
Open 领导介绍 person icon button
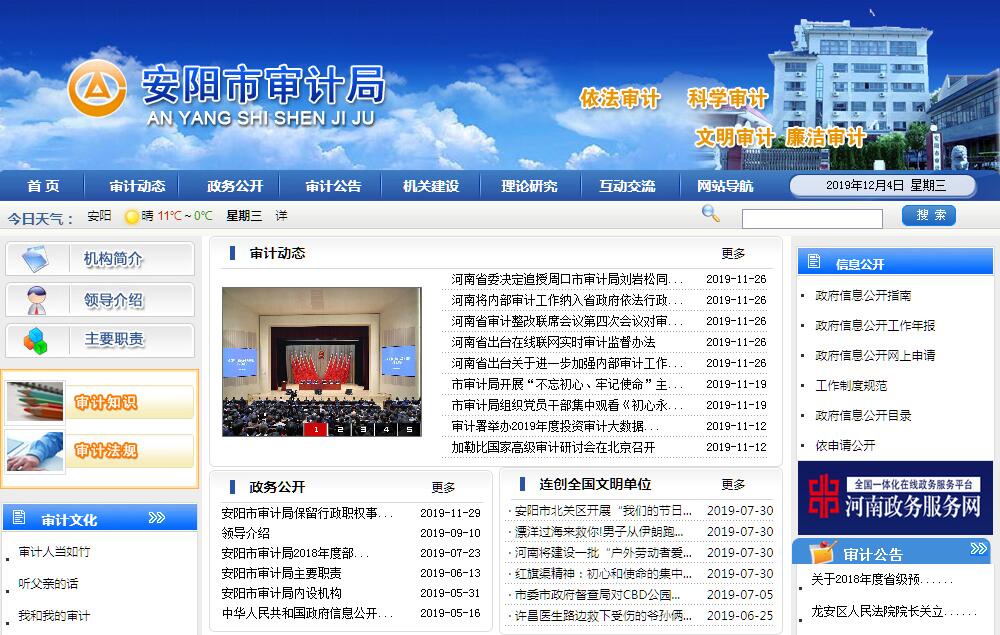click(99, 300)
